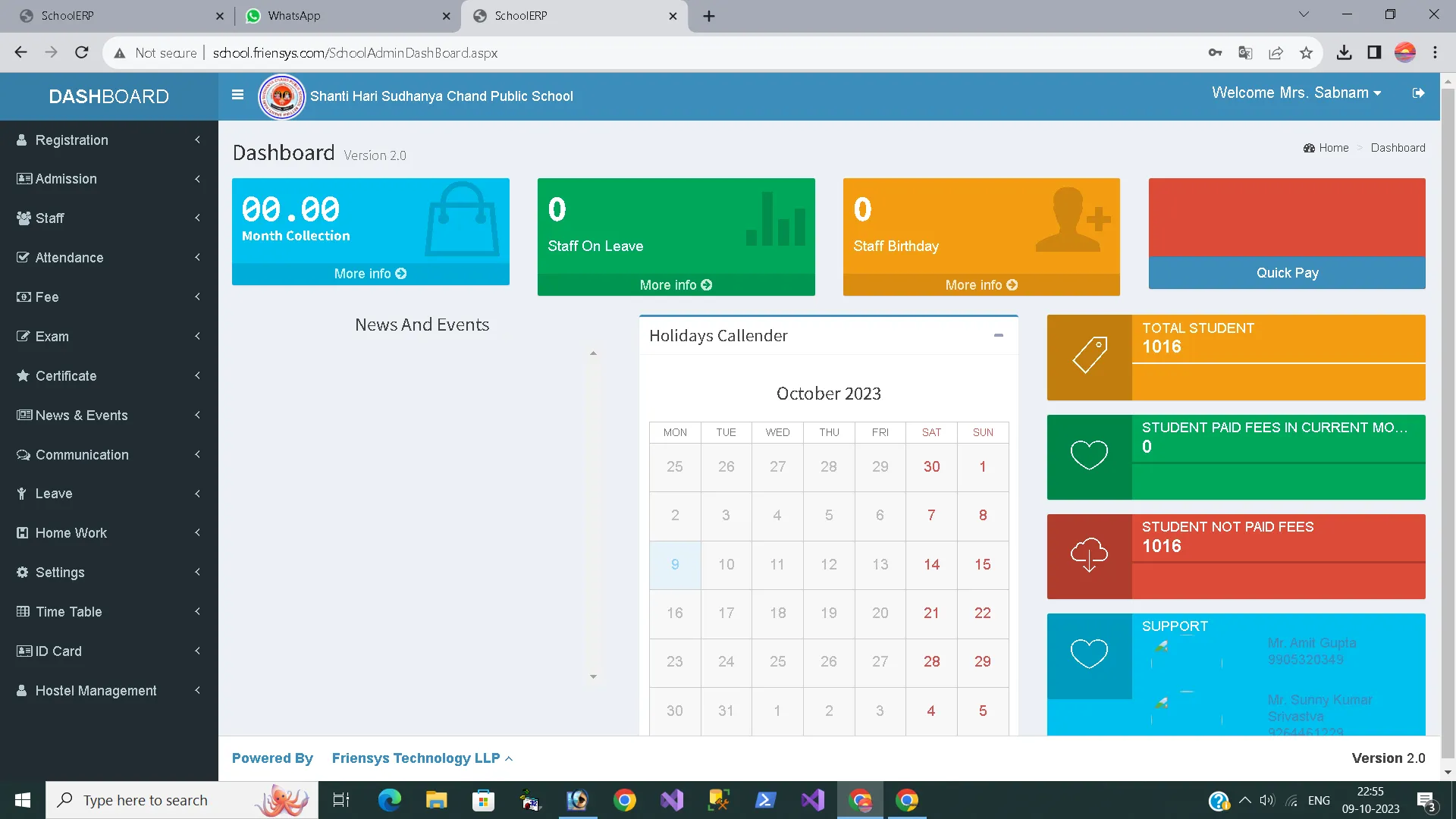The width and height of the screenshot is (1456, 819).
Task: Open Microsoft Edge from the taskbar
Action: [x=389, y=800]
